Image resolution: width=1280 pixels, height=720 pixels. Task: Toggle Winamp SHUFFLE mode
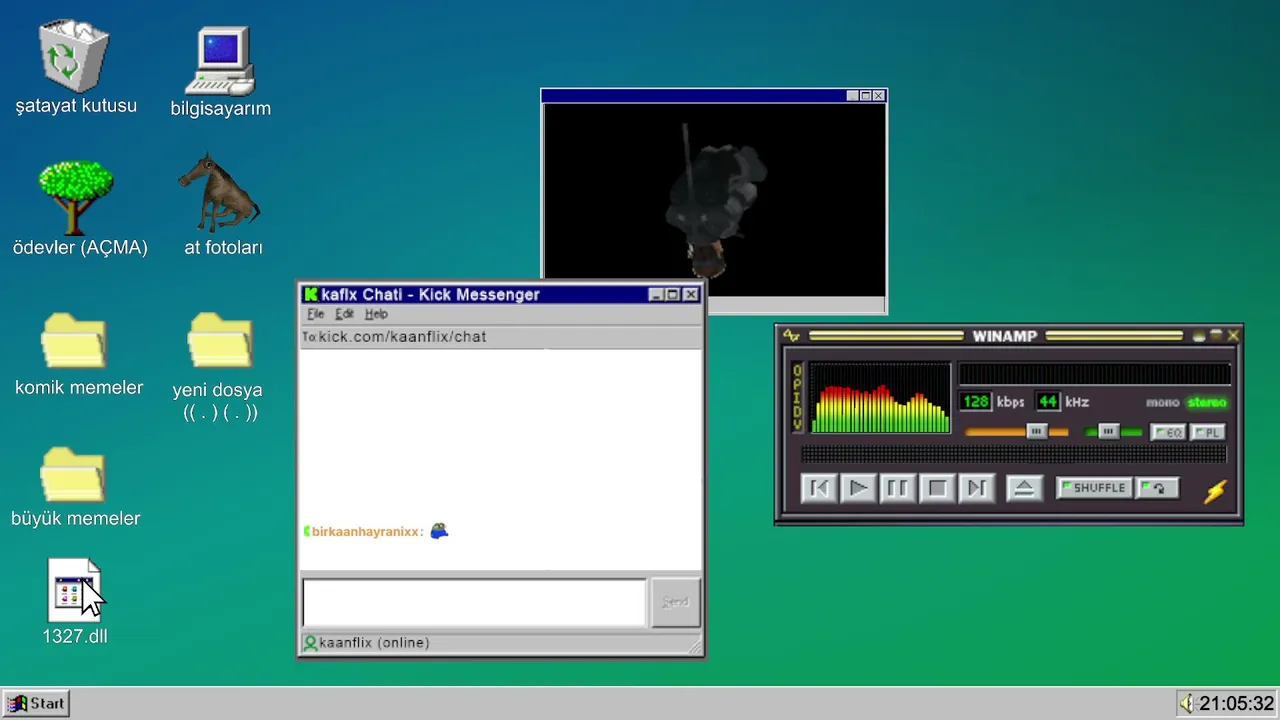pos(1093,488)
